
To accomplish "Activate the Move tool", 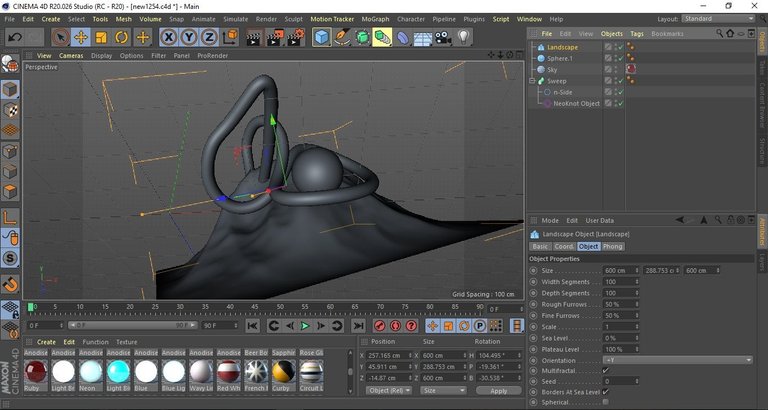I will coord(81,38).
